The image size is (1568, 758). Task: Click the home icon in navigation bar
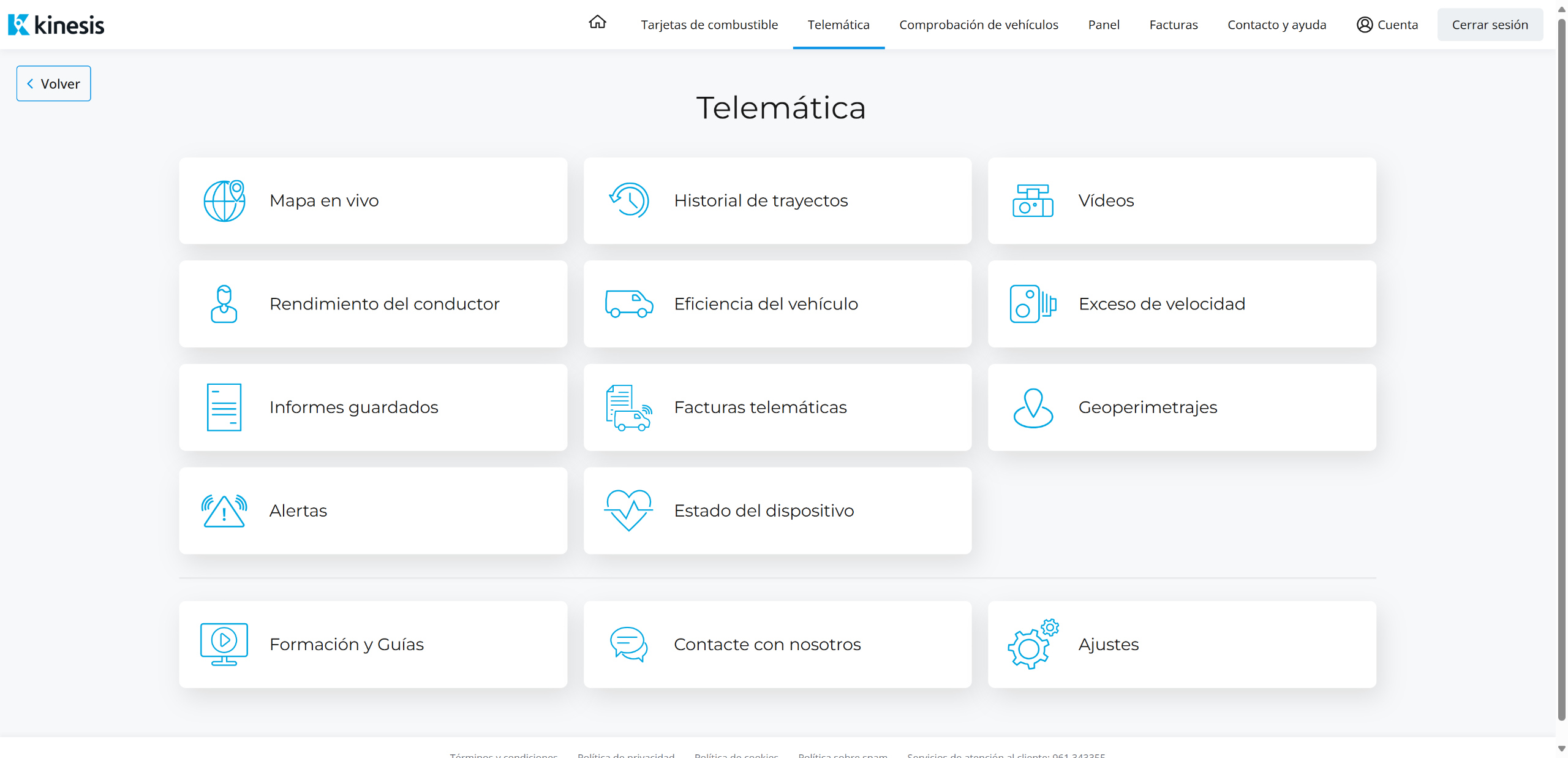click(597, 23)
